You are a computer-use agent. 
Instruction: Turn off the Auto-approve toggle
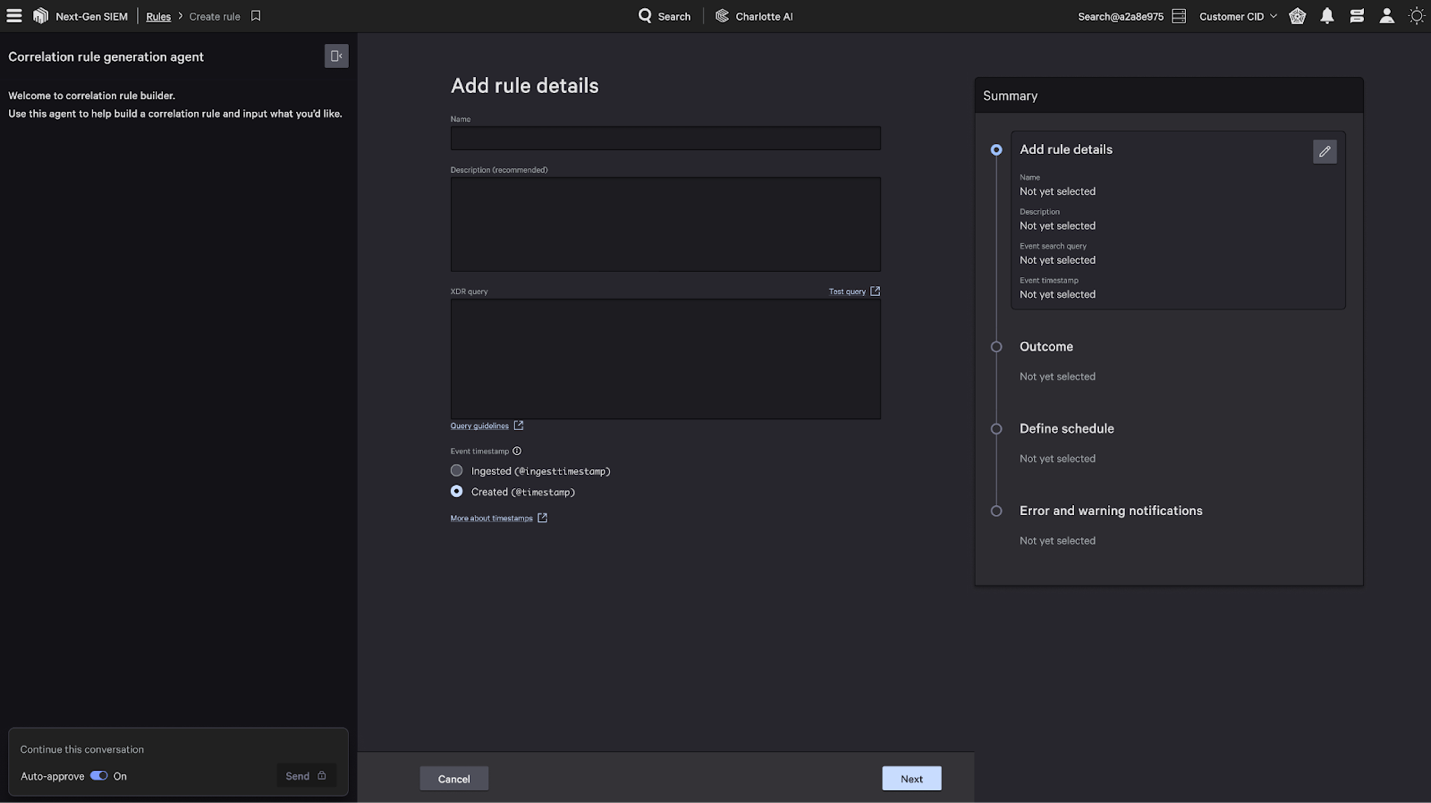coord(99,776)
